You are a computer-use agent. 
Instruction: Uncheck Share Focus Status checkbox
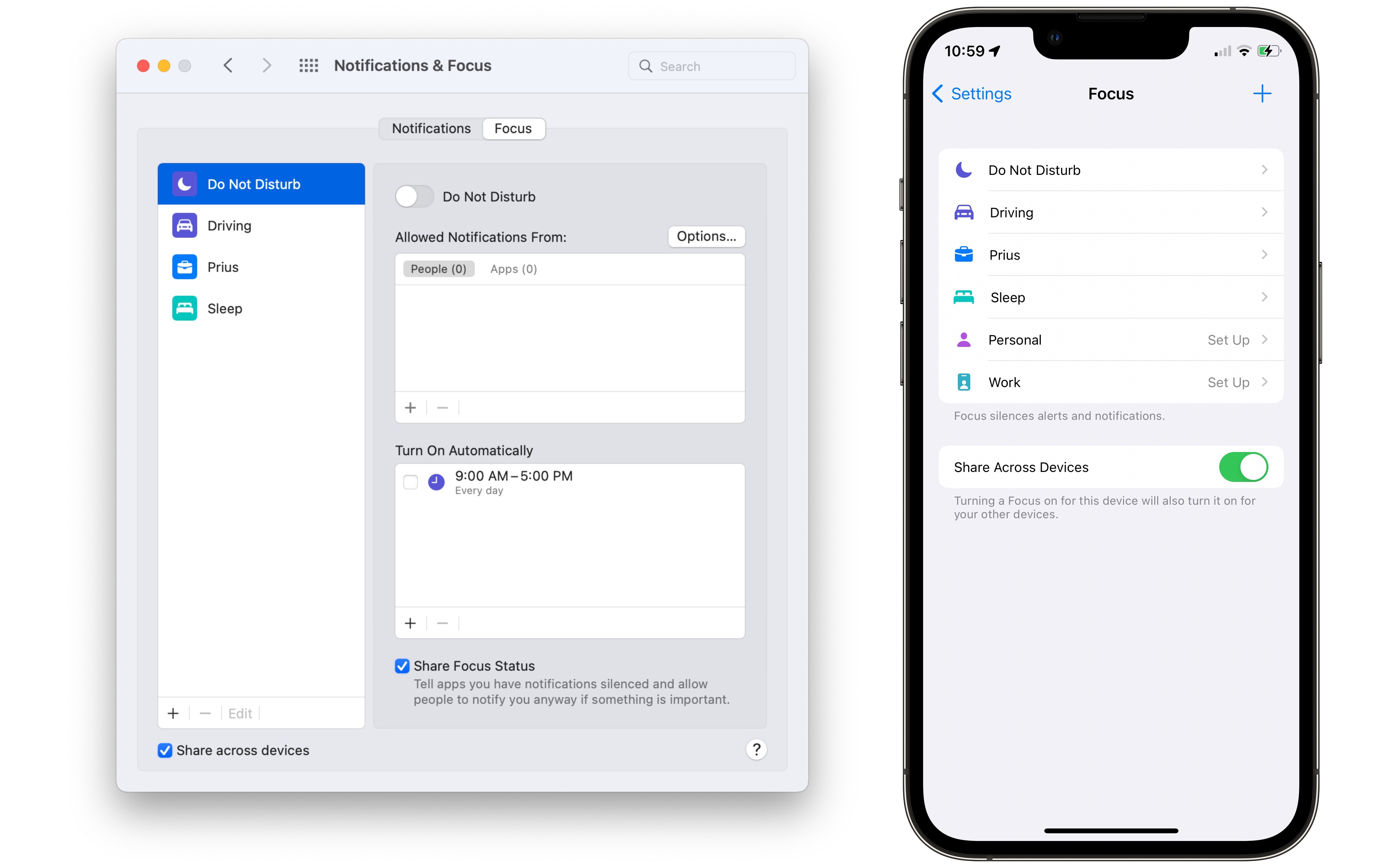(x=402, y=666)
